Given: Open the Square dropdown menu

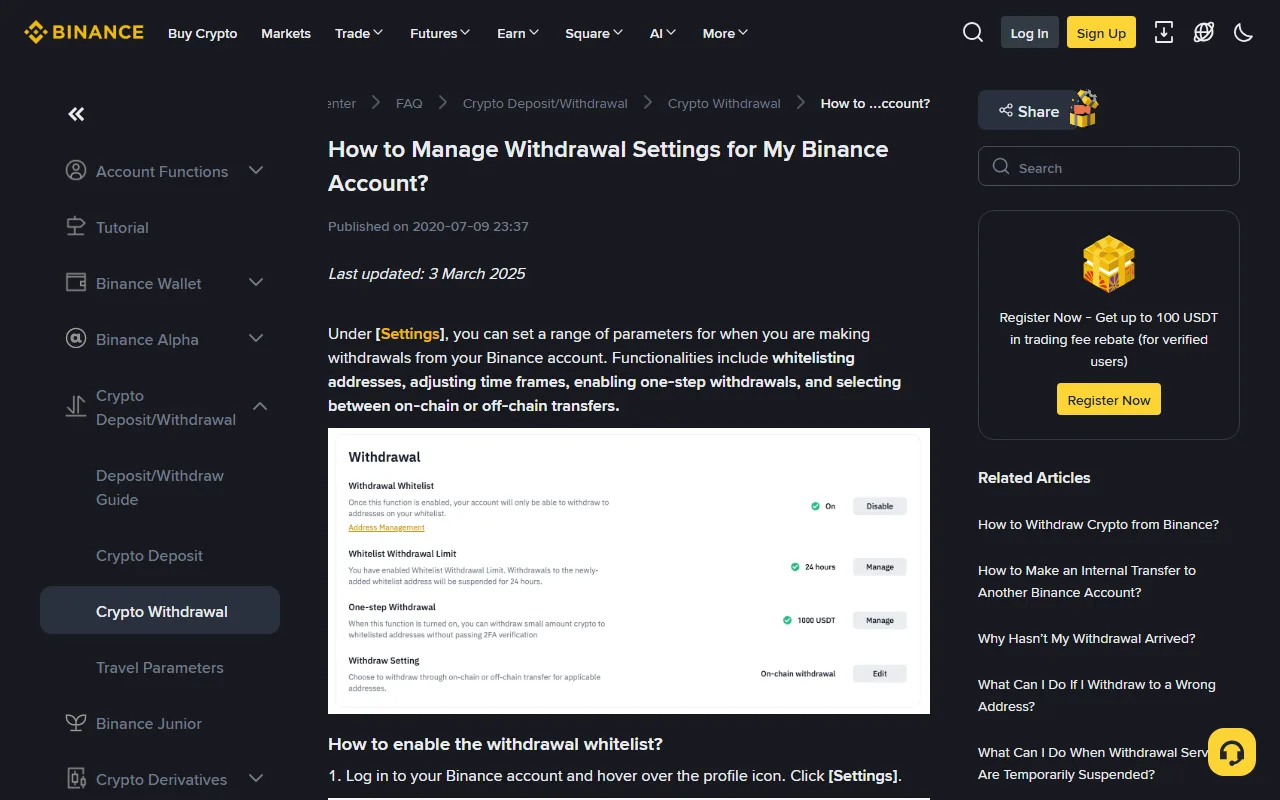Looking at the screenshot, I should click(x=594, y=33).
